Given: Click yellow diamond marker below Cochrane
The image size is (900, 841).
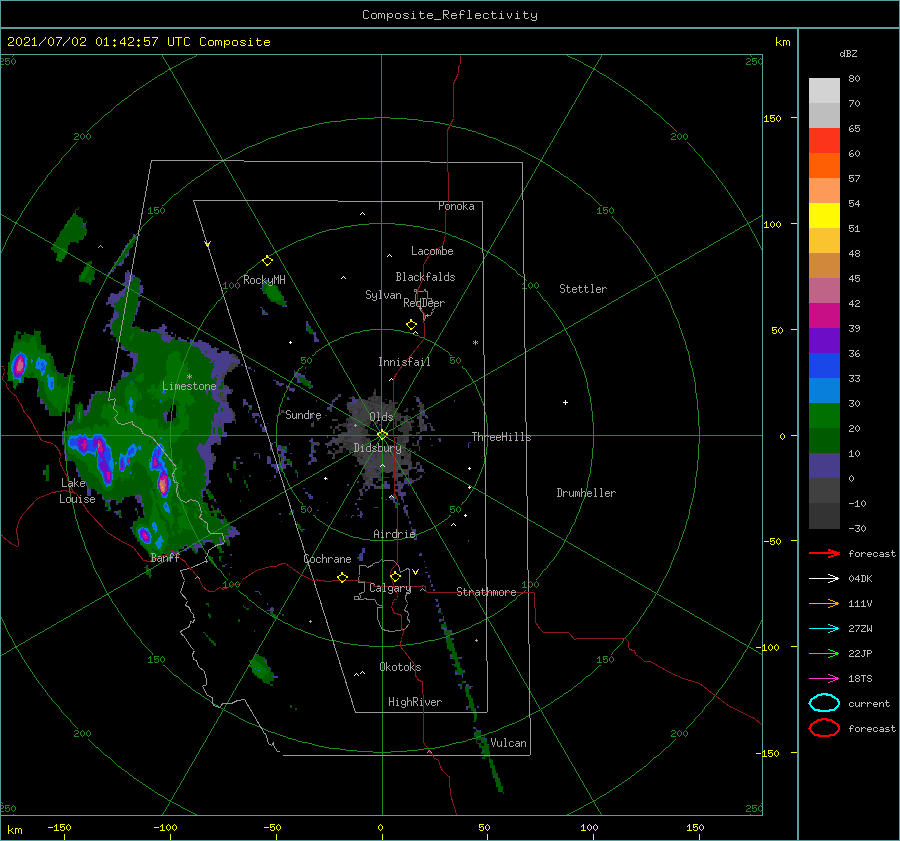Looking at the screenshot, I should [x=343, y=577].
